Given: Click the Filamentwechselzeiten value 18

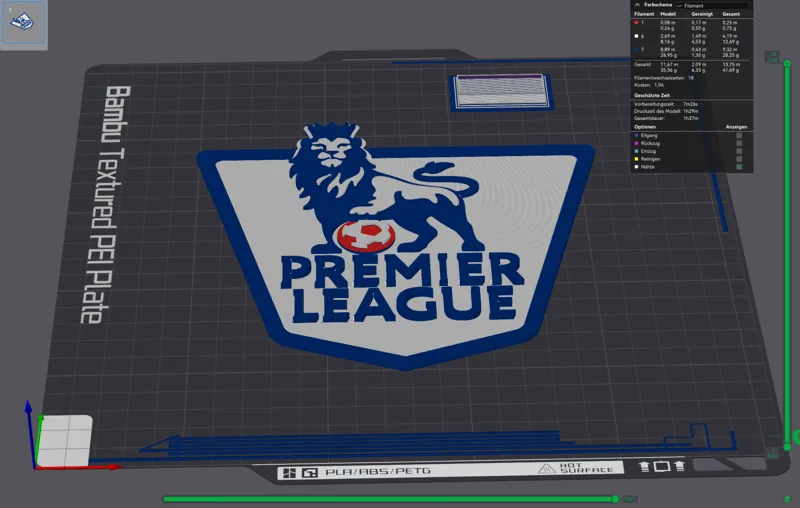Looking at the screenshot, I should pyautogui.click(x=691, y=78).
